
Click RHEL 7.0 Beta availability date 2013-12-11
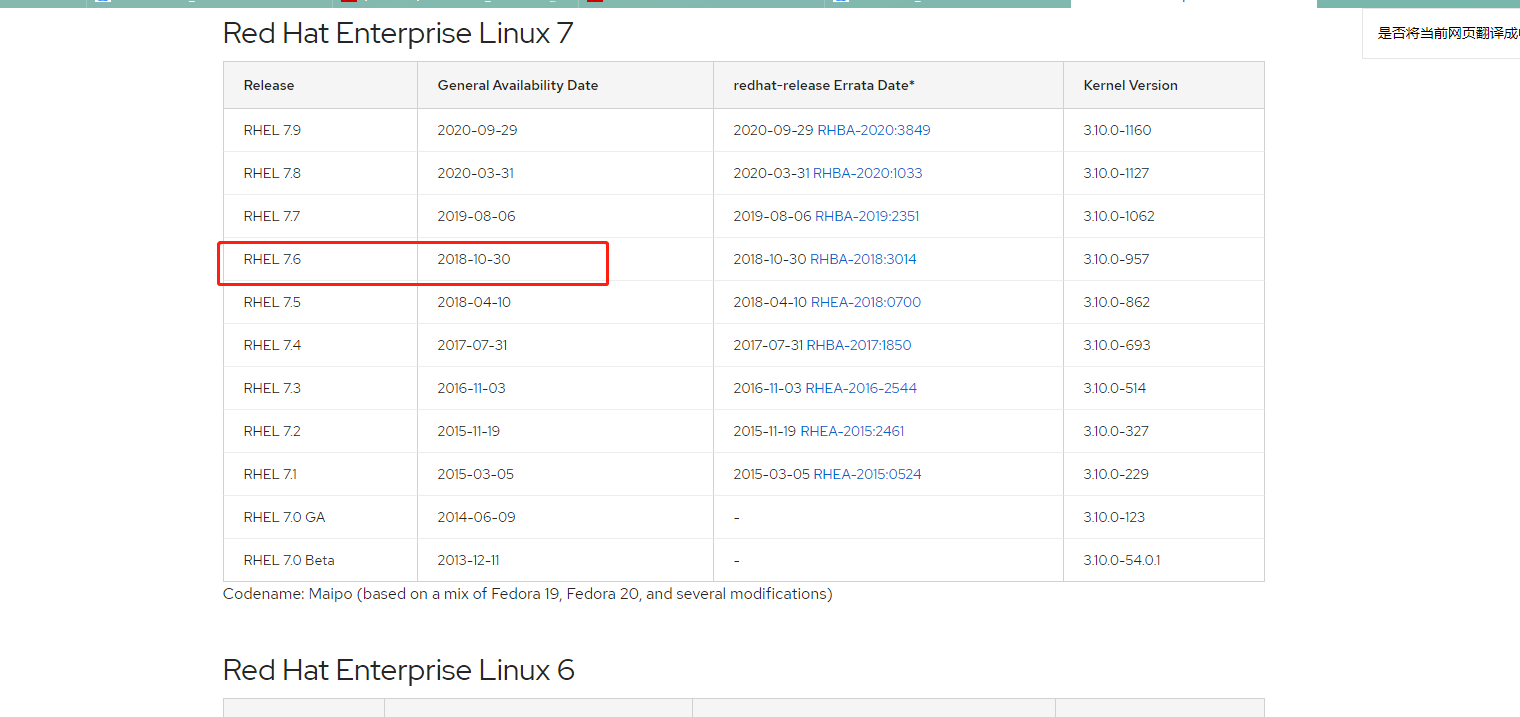[x=468, y=560]
